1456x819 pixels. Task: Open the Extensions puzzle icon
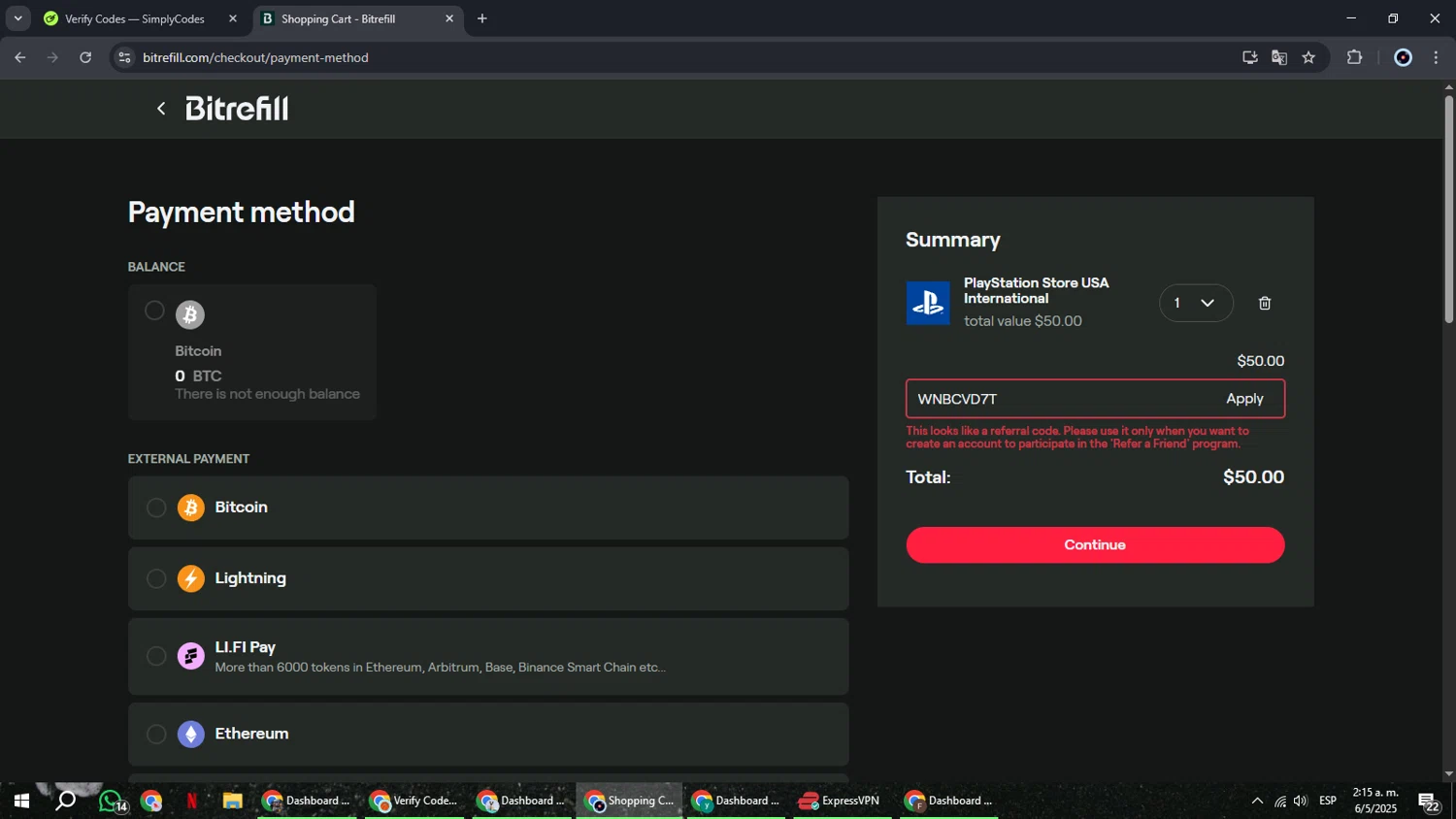click(x=1355, y=57)
